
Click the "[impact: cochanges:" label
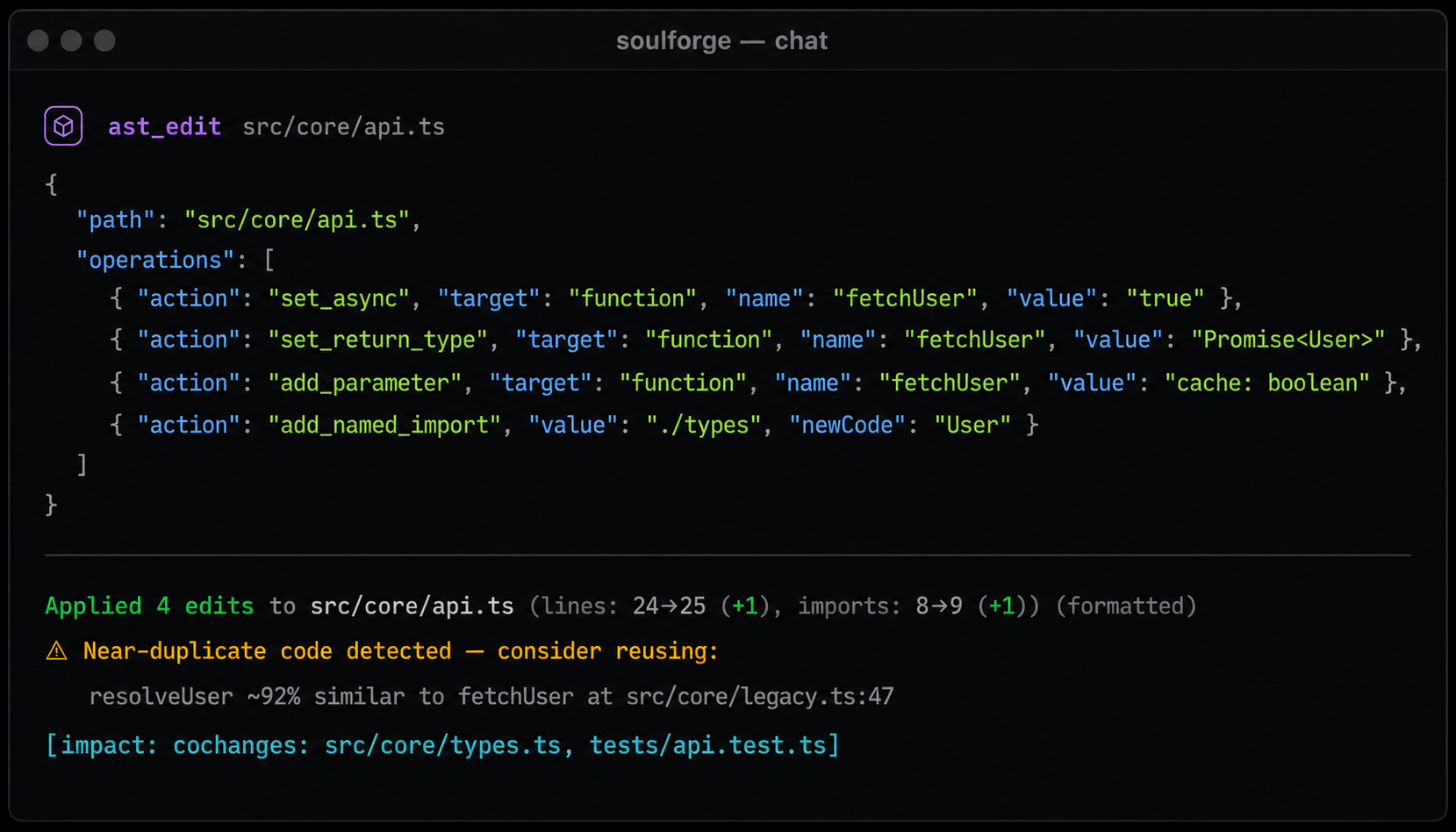point(177,745)
